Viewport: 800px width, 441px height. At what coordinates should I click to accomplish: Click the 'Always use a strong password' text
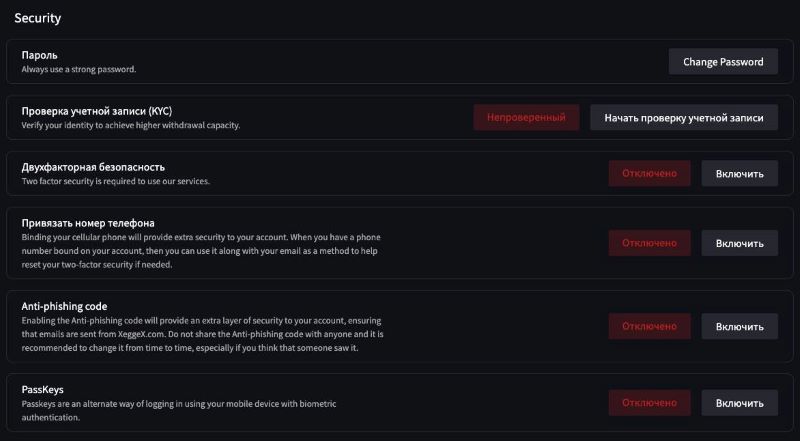78,70
